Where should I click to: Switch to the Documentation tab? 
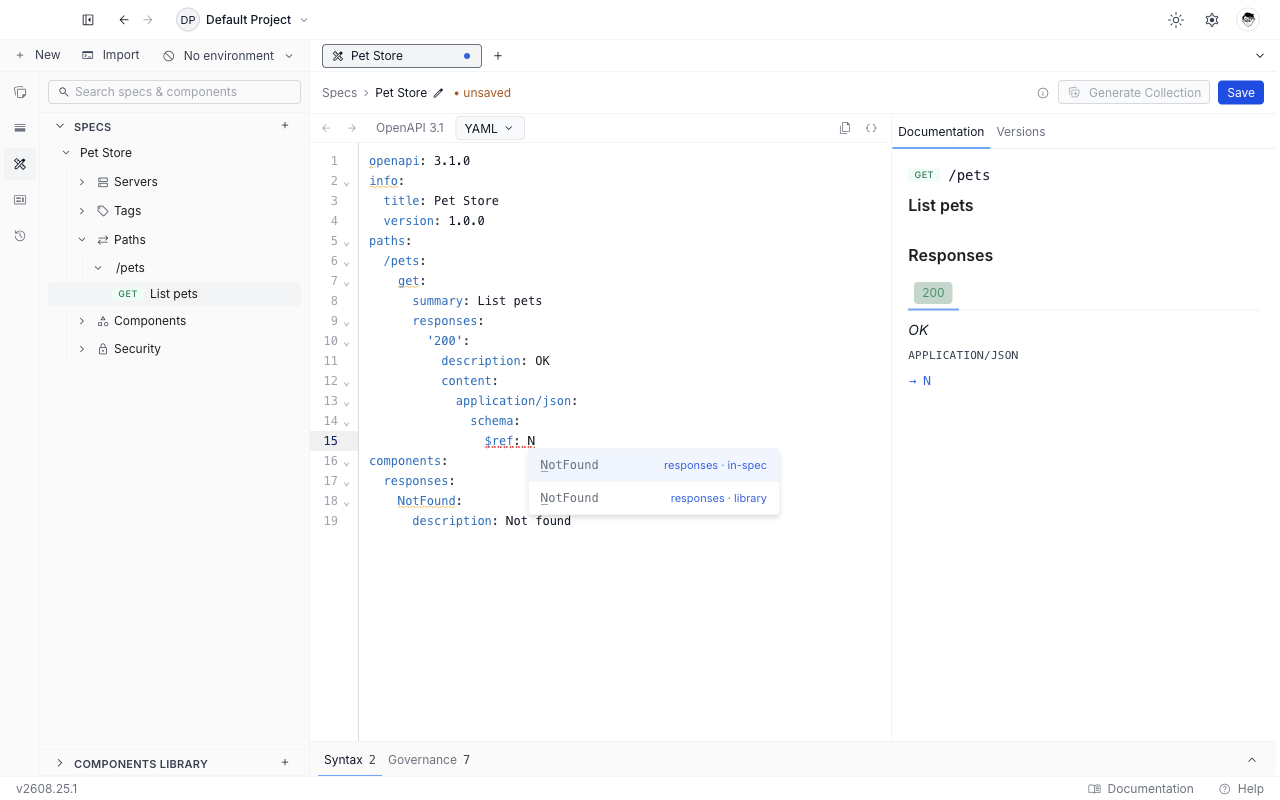point(941,132)
